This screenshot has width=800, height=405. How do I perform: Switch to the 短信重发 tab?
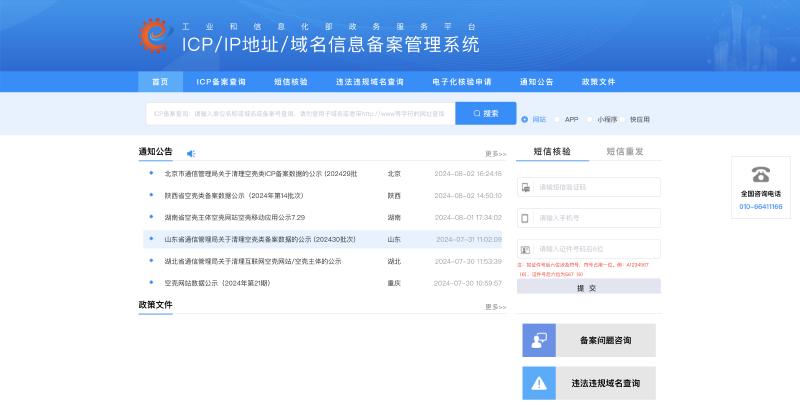tap(625, 152)
